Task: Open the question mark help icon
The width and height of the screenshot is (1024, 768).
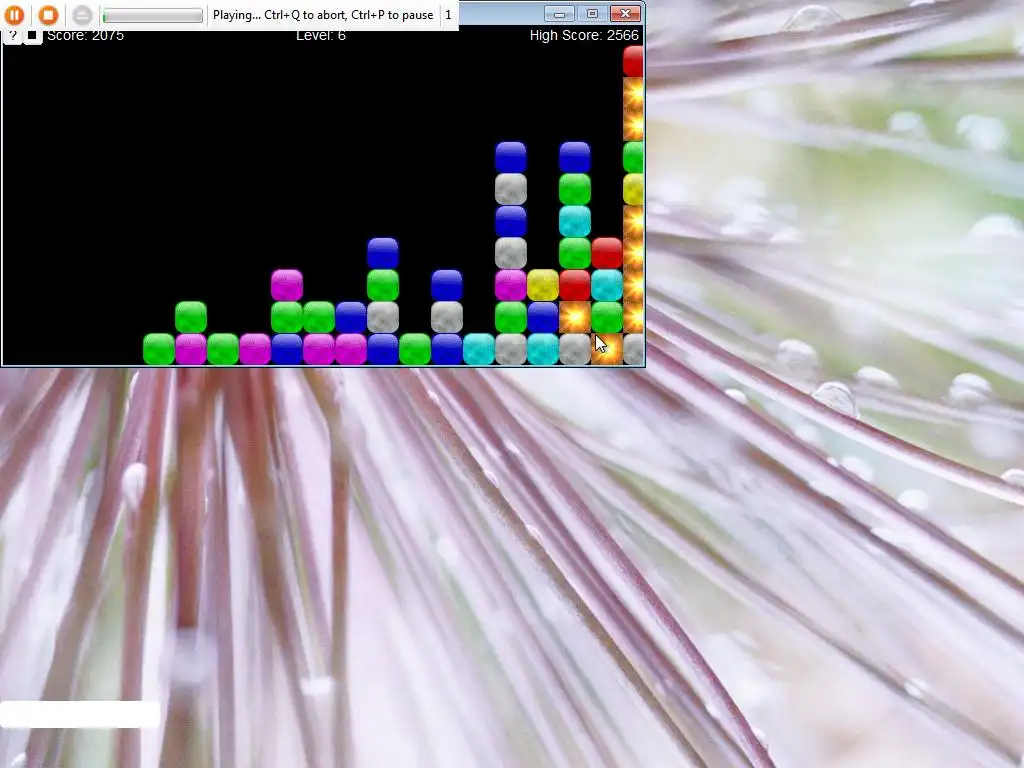Action: click(x=12, y=36)
